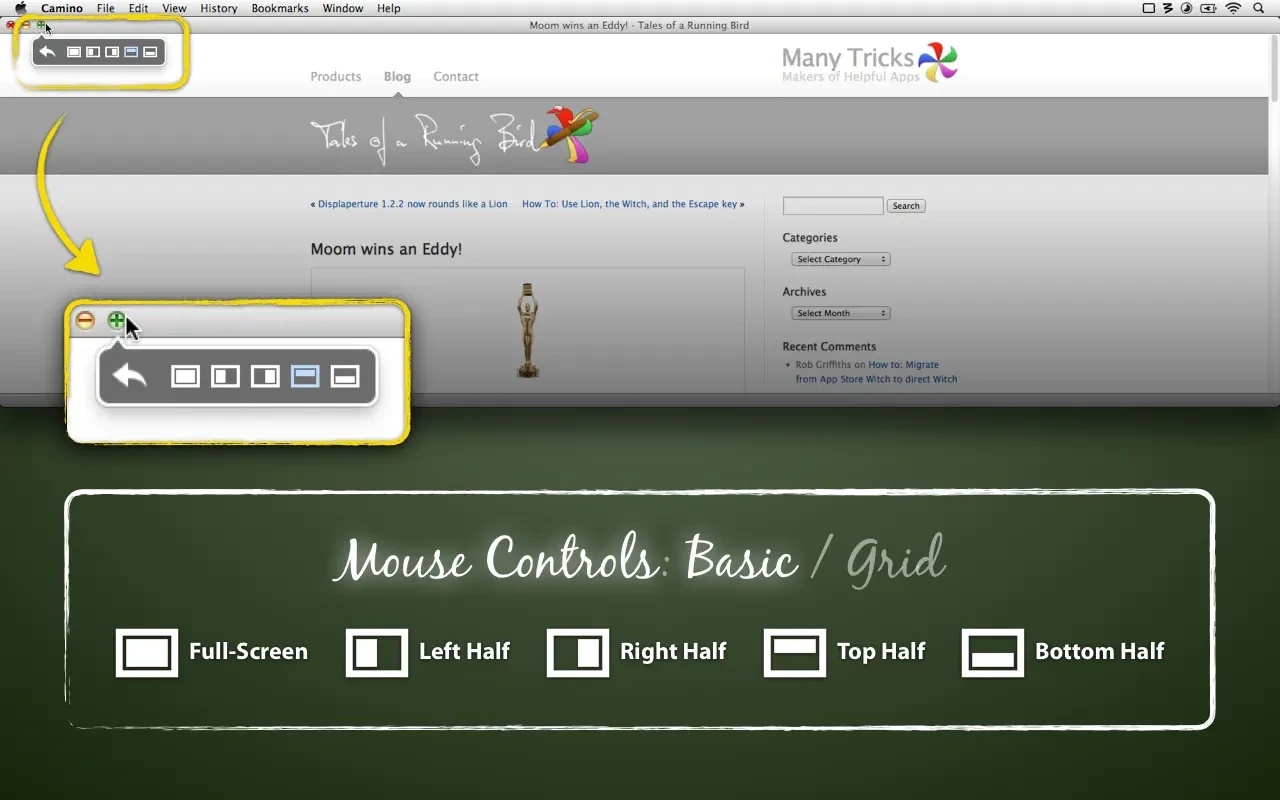Go to the Products page tab
Viewport: 1280px width, 800px height.
335,76
